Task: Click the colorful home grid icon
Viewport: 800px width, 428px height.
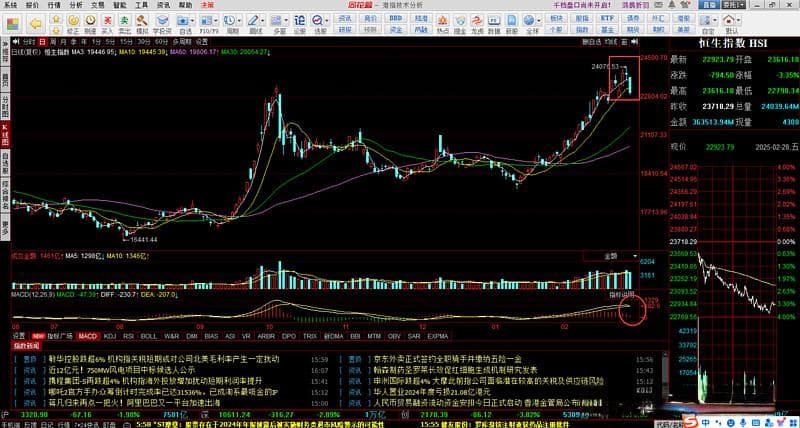Action: (13, 24)
